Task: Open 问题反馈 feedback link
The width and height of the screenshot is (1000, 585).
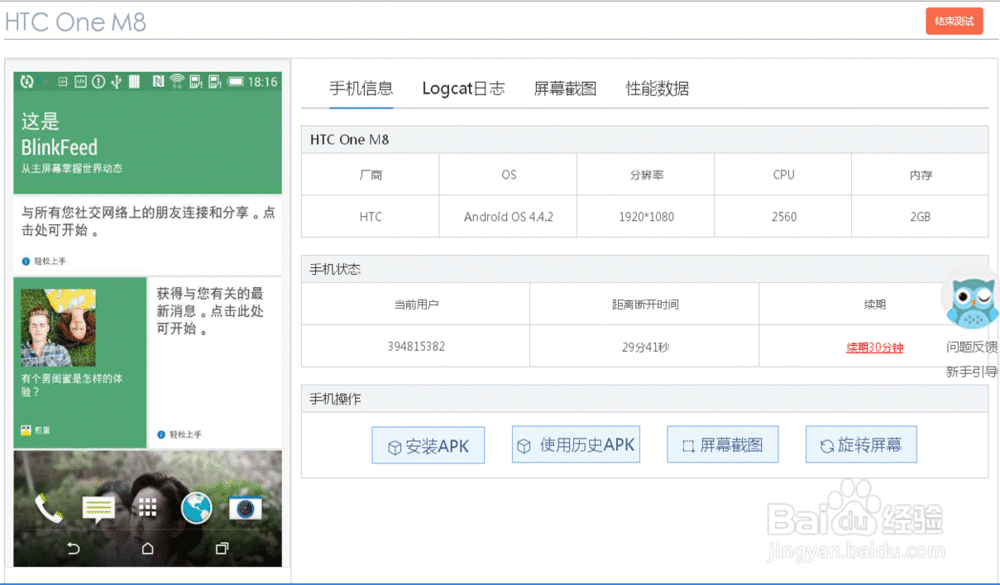Action: (x=971, y=347)
